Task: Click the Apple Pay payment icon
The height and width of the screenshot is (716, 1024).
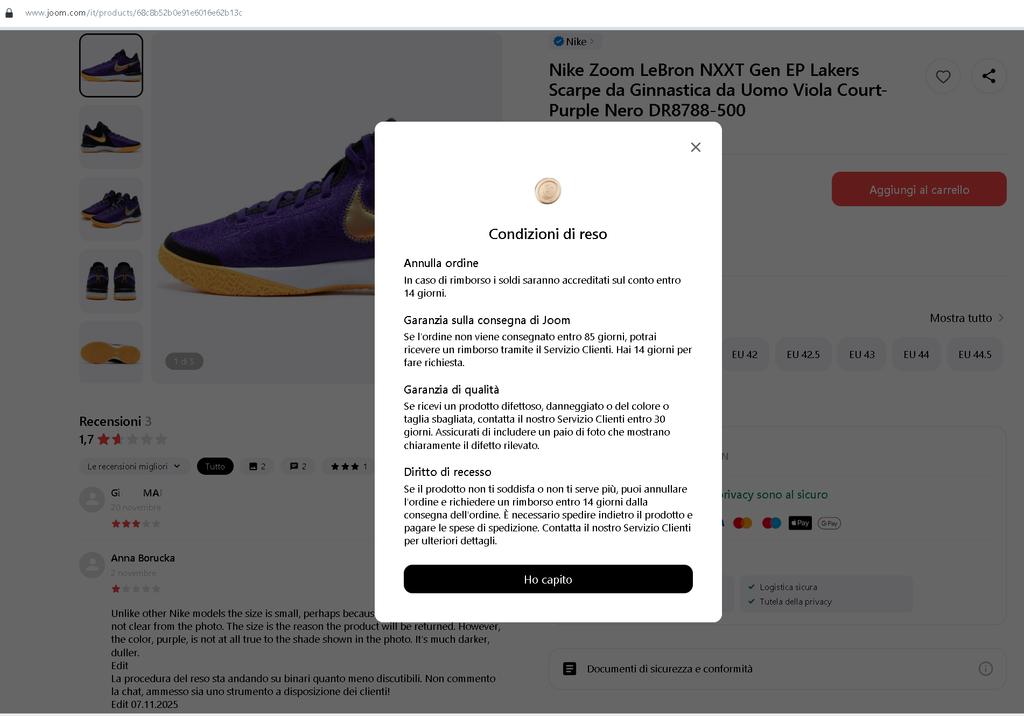Action: [x=800, y=523]
